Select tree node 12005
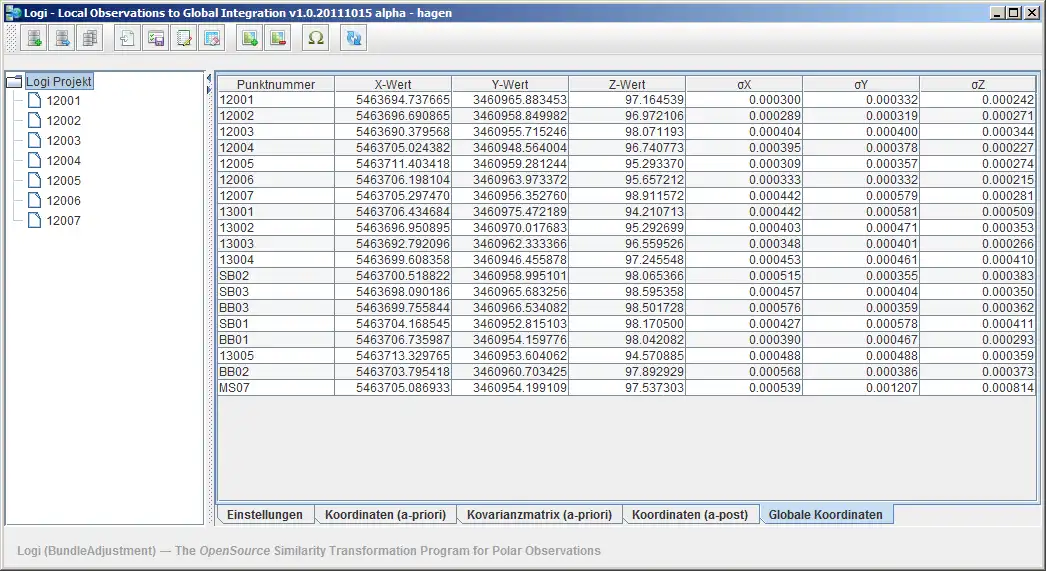The height and width of the screenshot is (571, 1046). [x=63, y=181]
